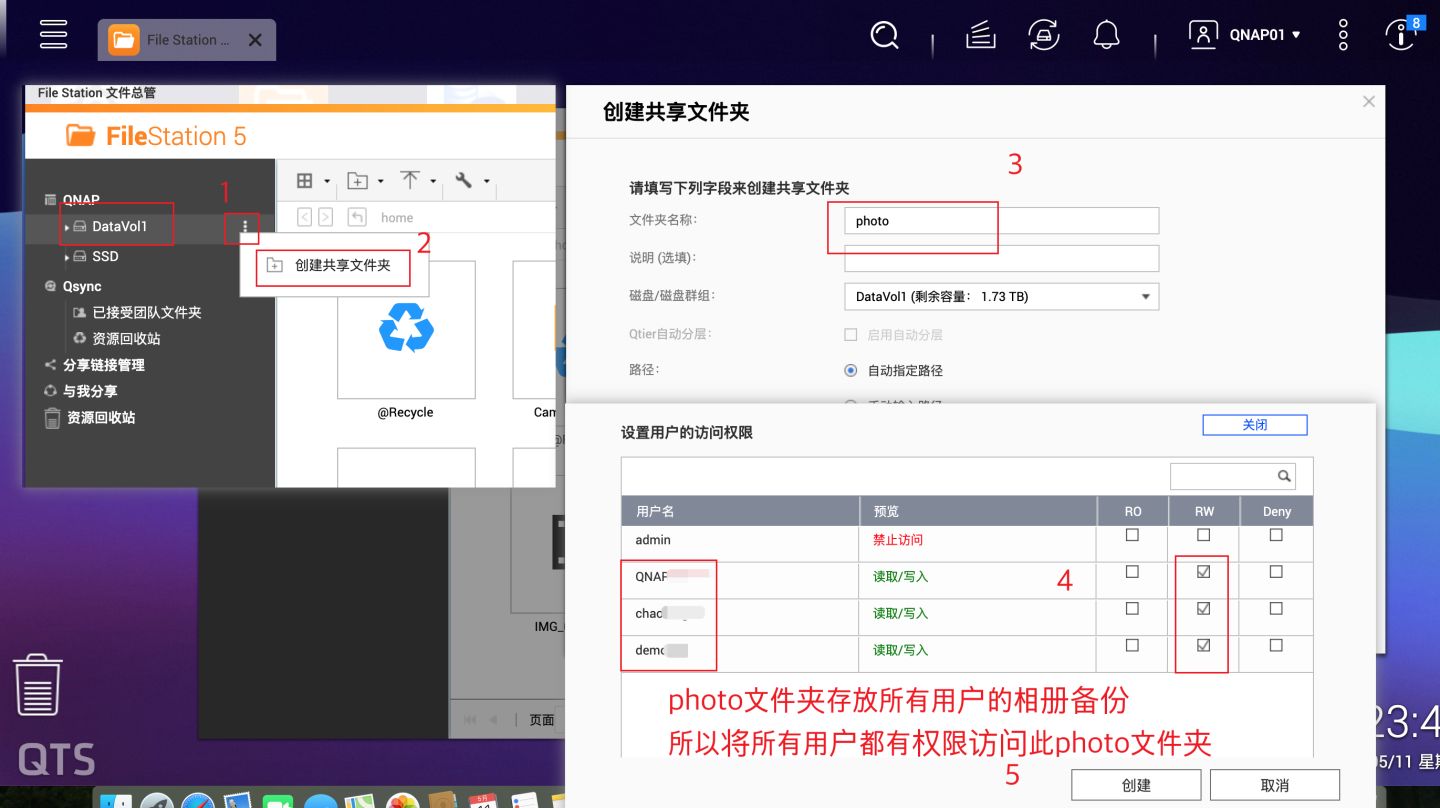Viewport: 1440px width, 808px height.
Task: Choose 创建共享文件夹 from the context menu
Action: click(x=333, y=267)
